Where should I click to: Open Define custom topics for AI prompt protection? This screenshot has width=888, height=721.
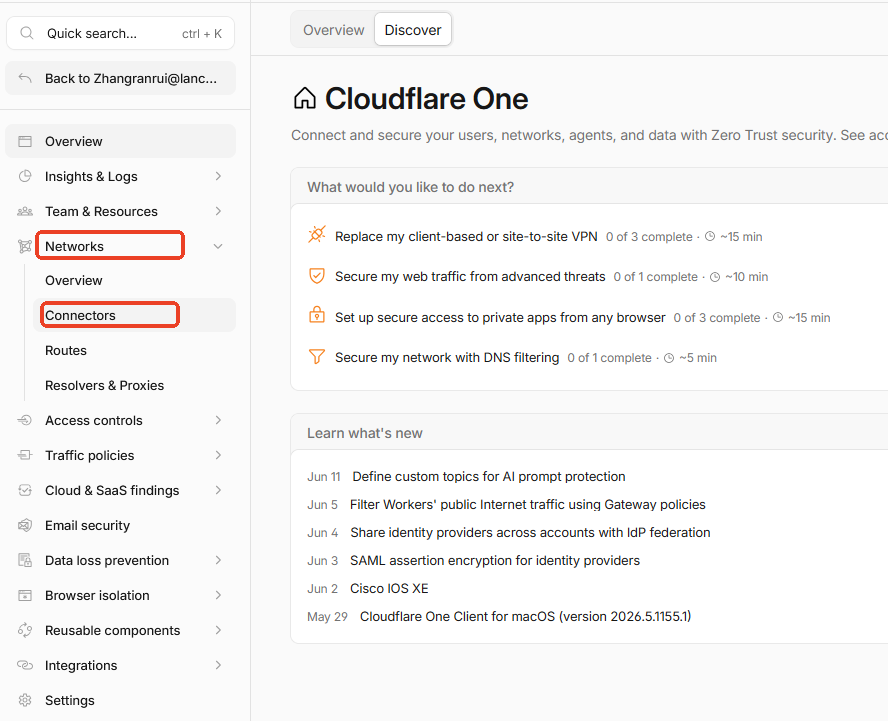click(489, 476)
